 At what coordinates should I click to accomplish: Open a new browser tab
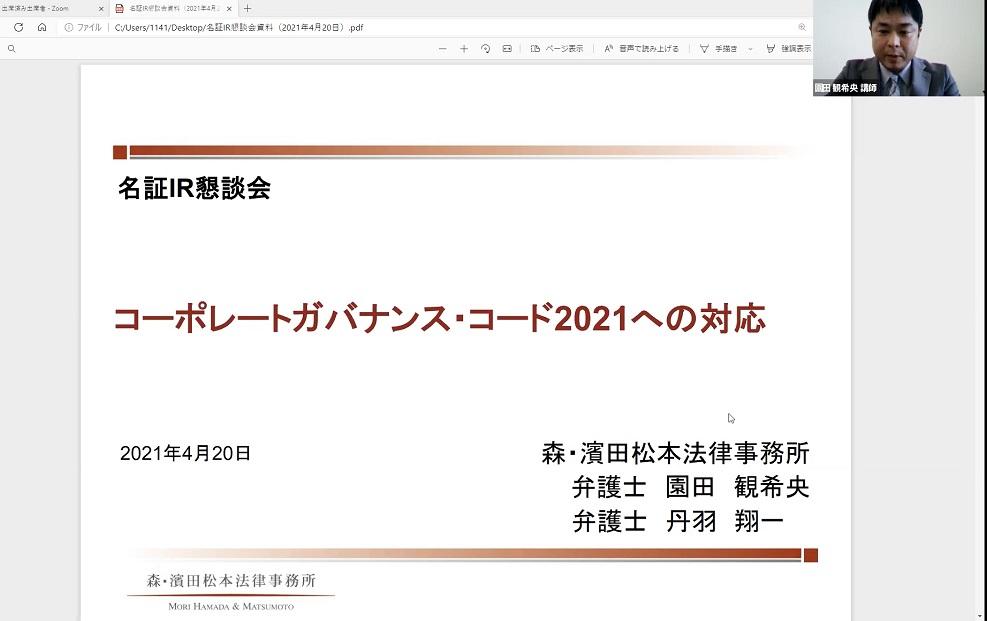(247, 8)
